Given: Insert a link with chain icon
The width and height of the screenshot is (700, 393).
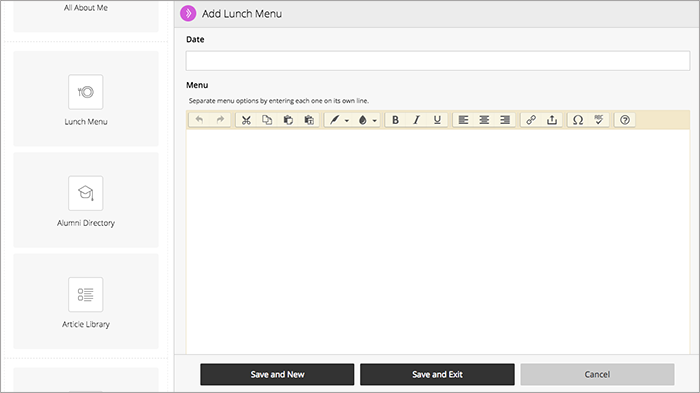Looking at the screenshot, I should coord(531,120).
